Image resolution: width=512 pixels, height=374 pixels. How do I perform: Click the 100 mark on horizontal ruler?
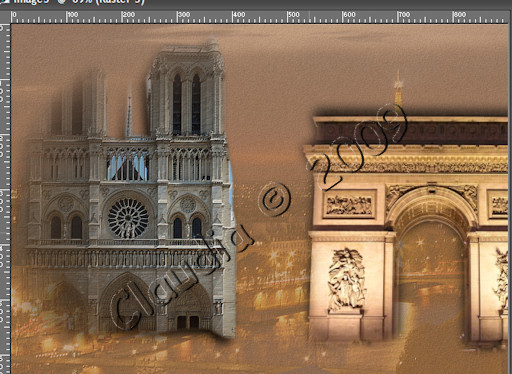coord(73,15)
